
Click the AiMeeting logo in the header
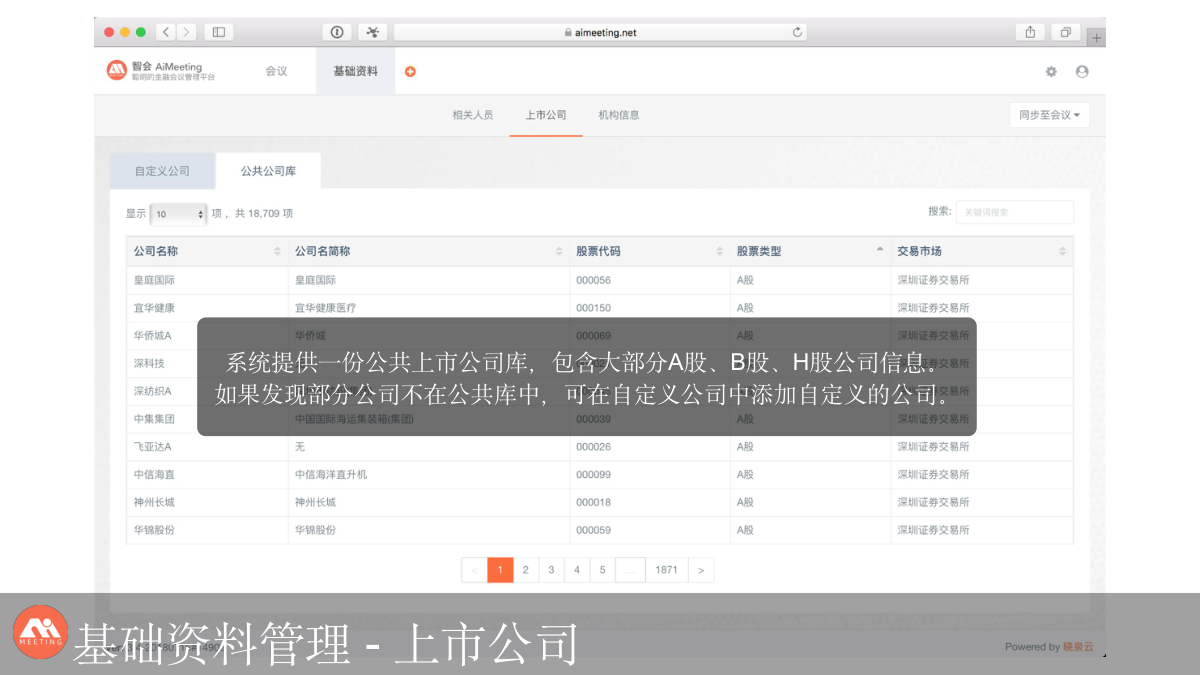pos(160,71)
